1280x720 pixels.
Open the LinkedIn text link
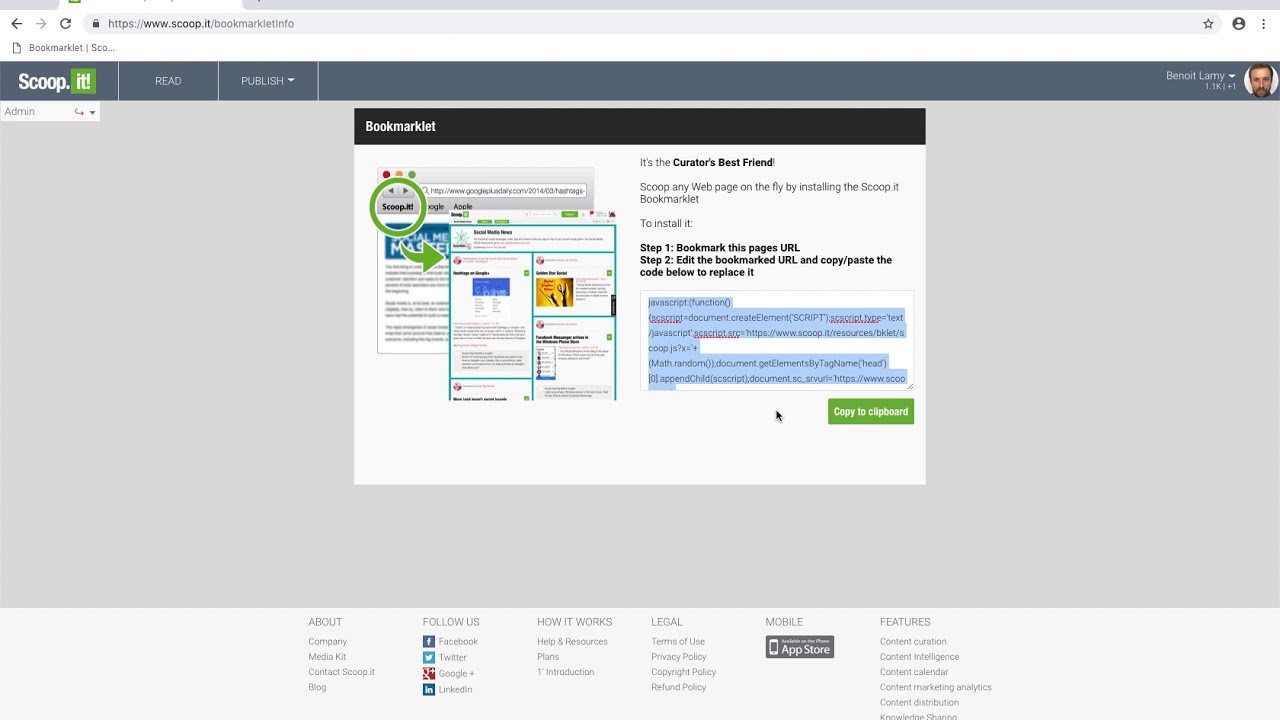(x=455, y=690)
